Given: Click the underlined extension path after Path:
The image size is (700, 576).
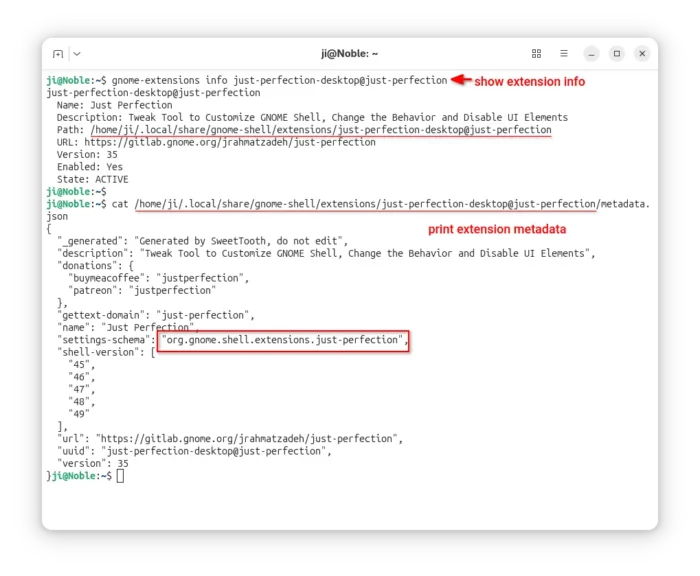Looking at the screenshot, I should (x=320, y=130).
